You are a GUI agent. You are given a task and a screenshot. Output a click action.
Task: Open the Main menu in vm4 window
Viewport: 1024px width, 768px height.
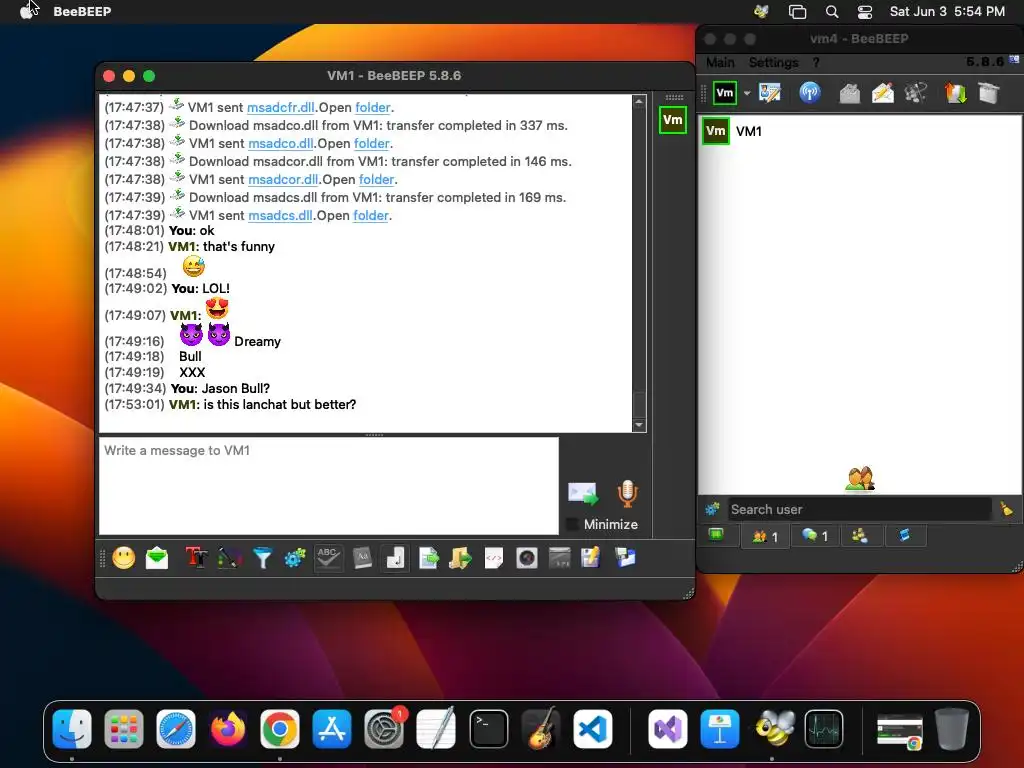[x=720, y=63]
